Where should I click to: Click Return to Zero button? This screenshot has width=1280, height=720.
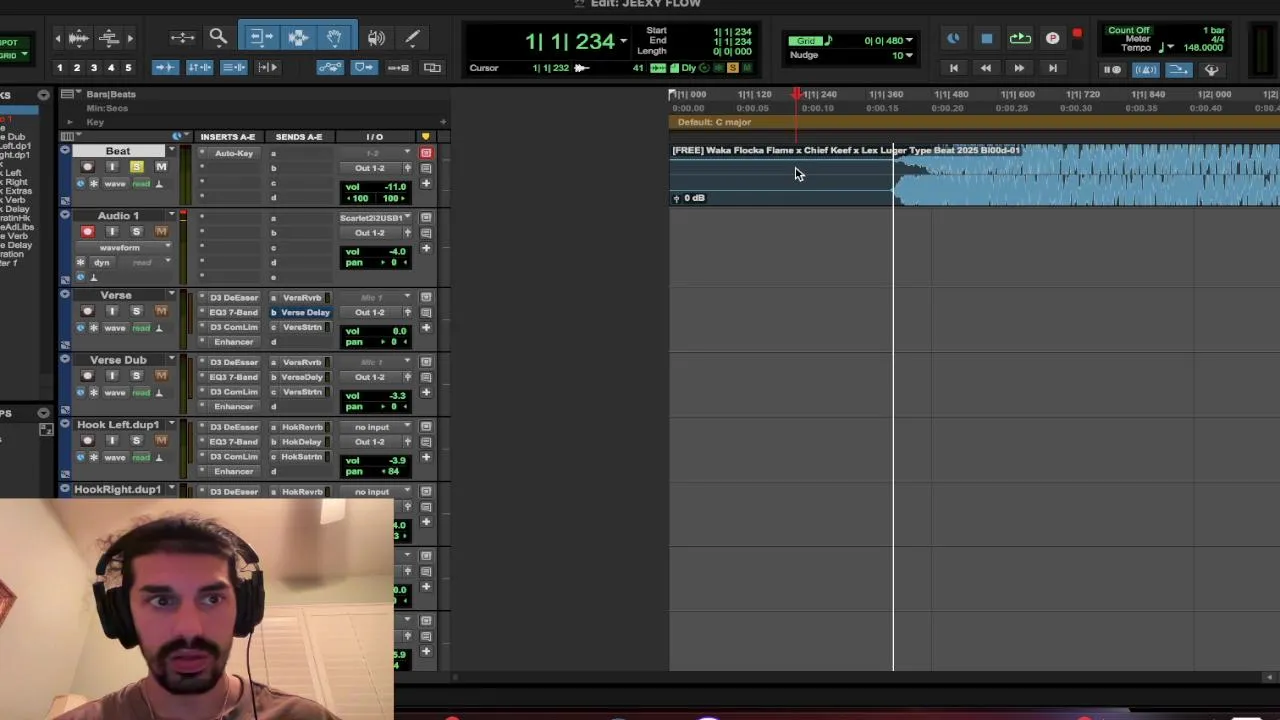pos(954,68)
